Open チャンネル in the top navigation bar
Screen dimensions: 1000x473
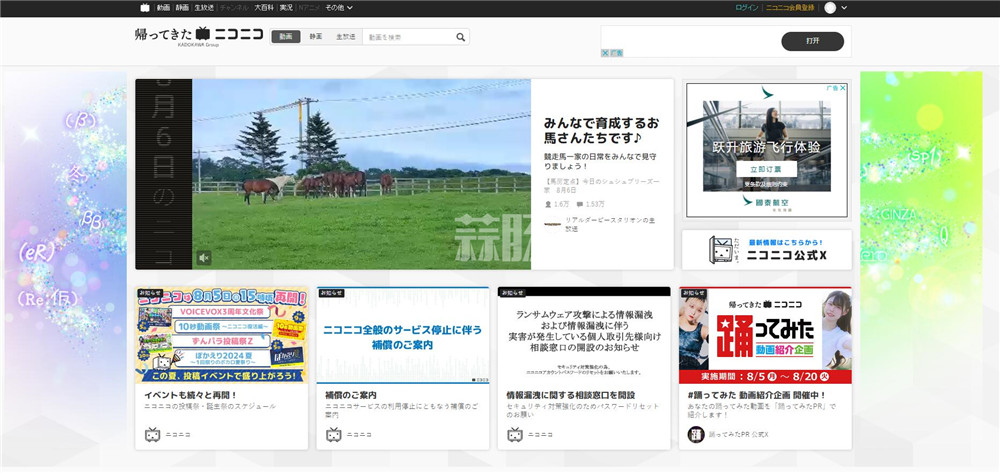[x=234, y=8]
